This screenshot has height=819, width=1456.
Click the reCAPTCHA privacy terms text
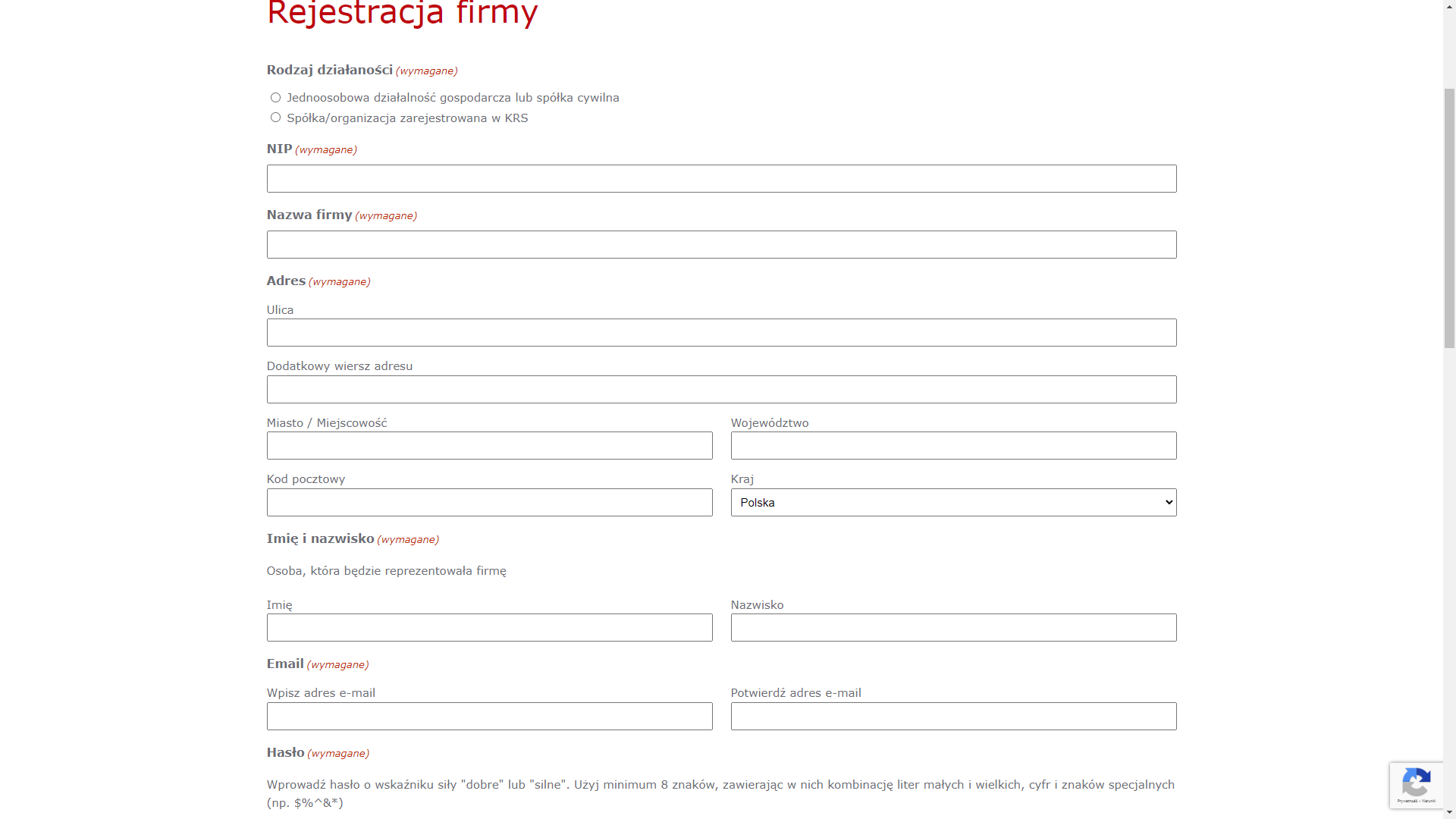[1416, 801]
